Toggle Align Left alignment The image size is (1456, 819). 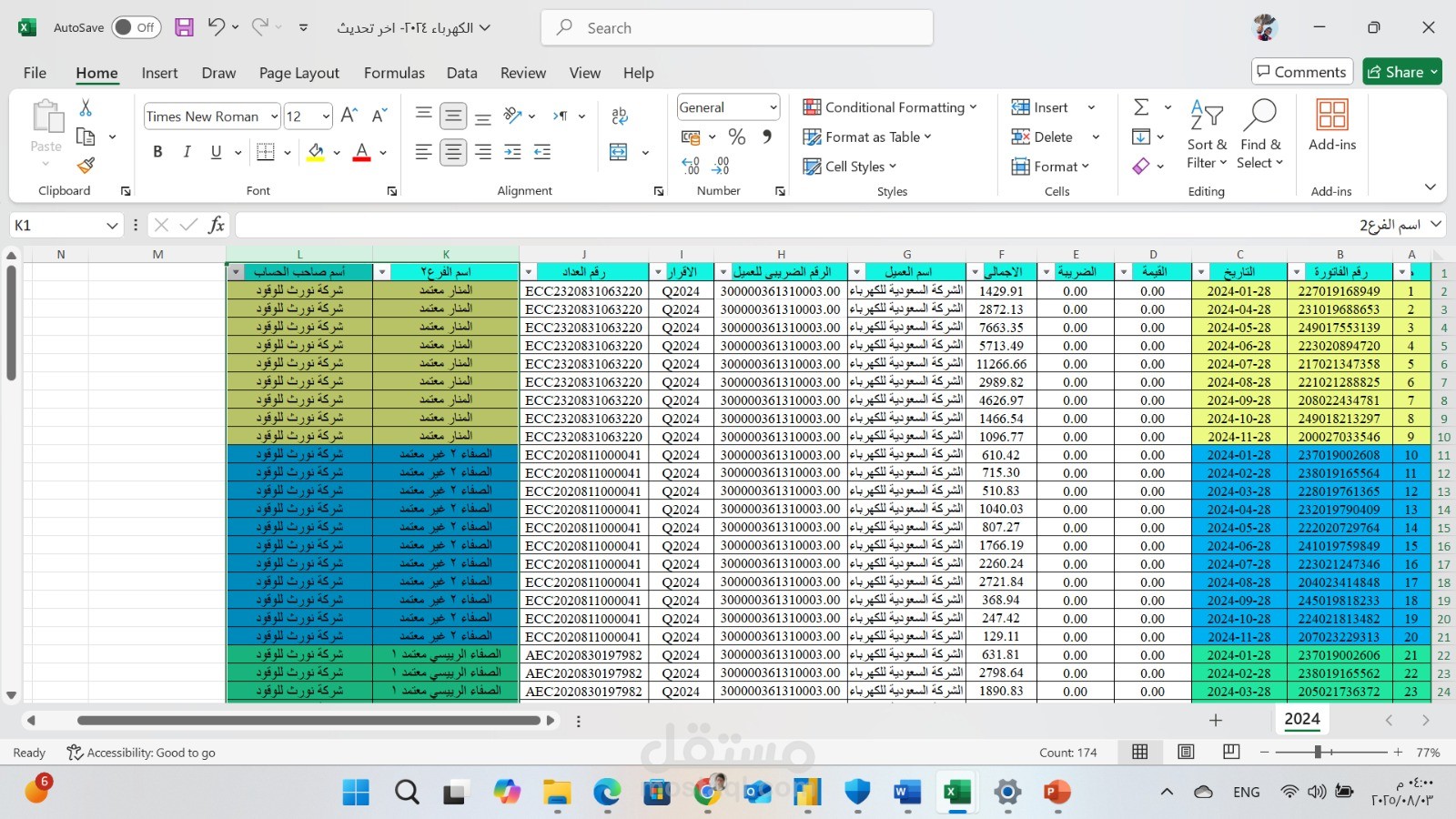(423, 152)
